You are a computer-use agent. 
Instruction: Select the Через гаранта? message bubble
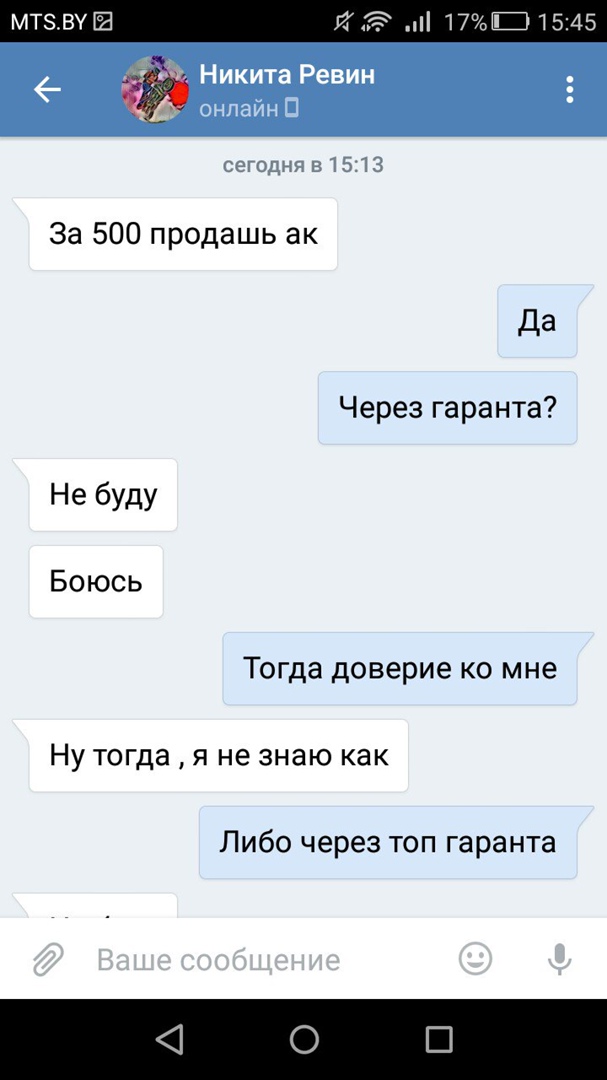[447, 408]
